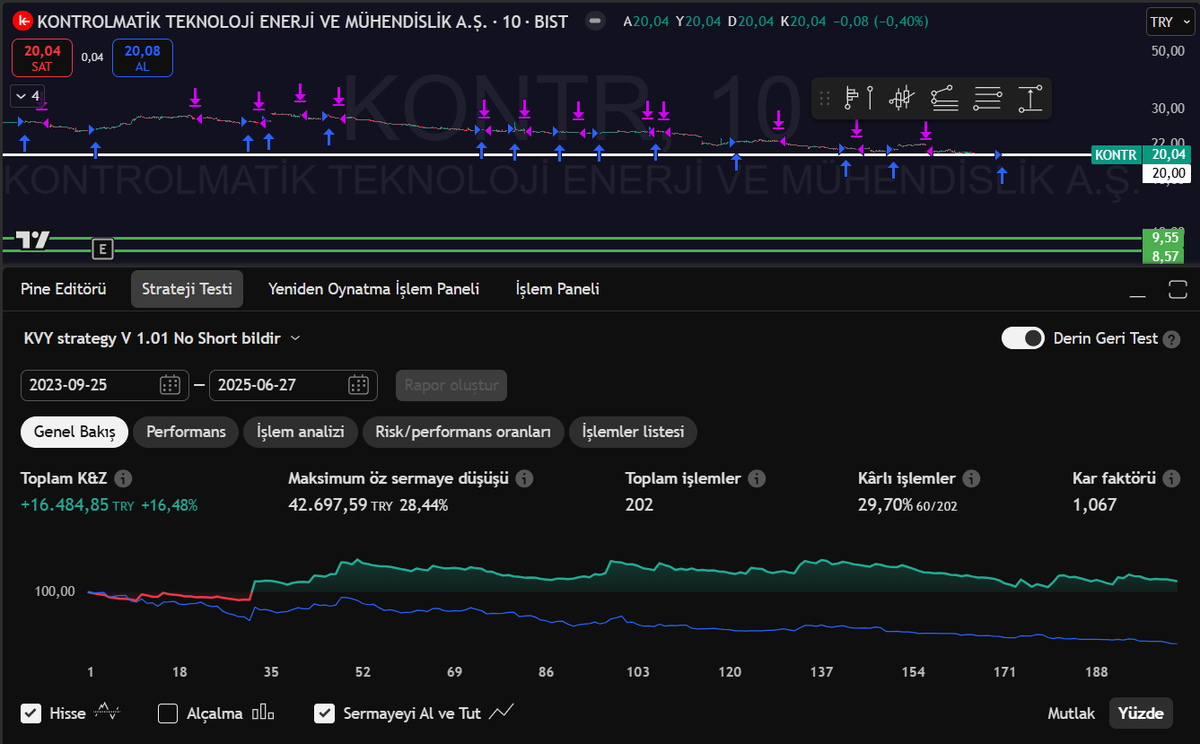Image resolution: width=1200 pixels, height=744 pixels.
Task: Open calendar for start date 2023-09-25
Action: click(x=169, y=385)
